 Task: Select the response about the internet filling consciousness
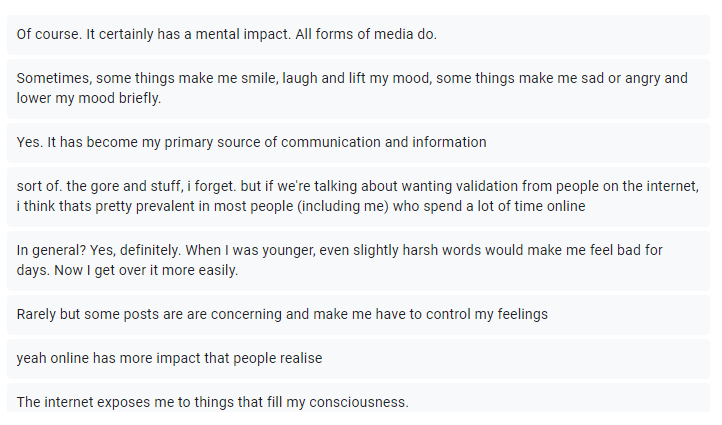(x=361, y=401)
